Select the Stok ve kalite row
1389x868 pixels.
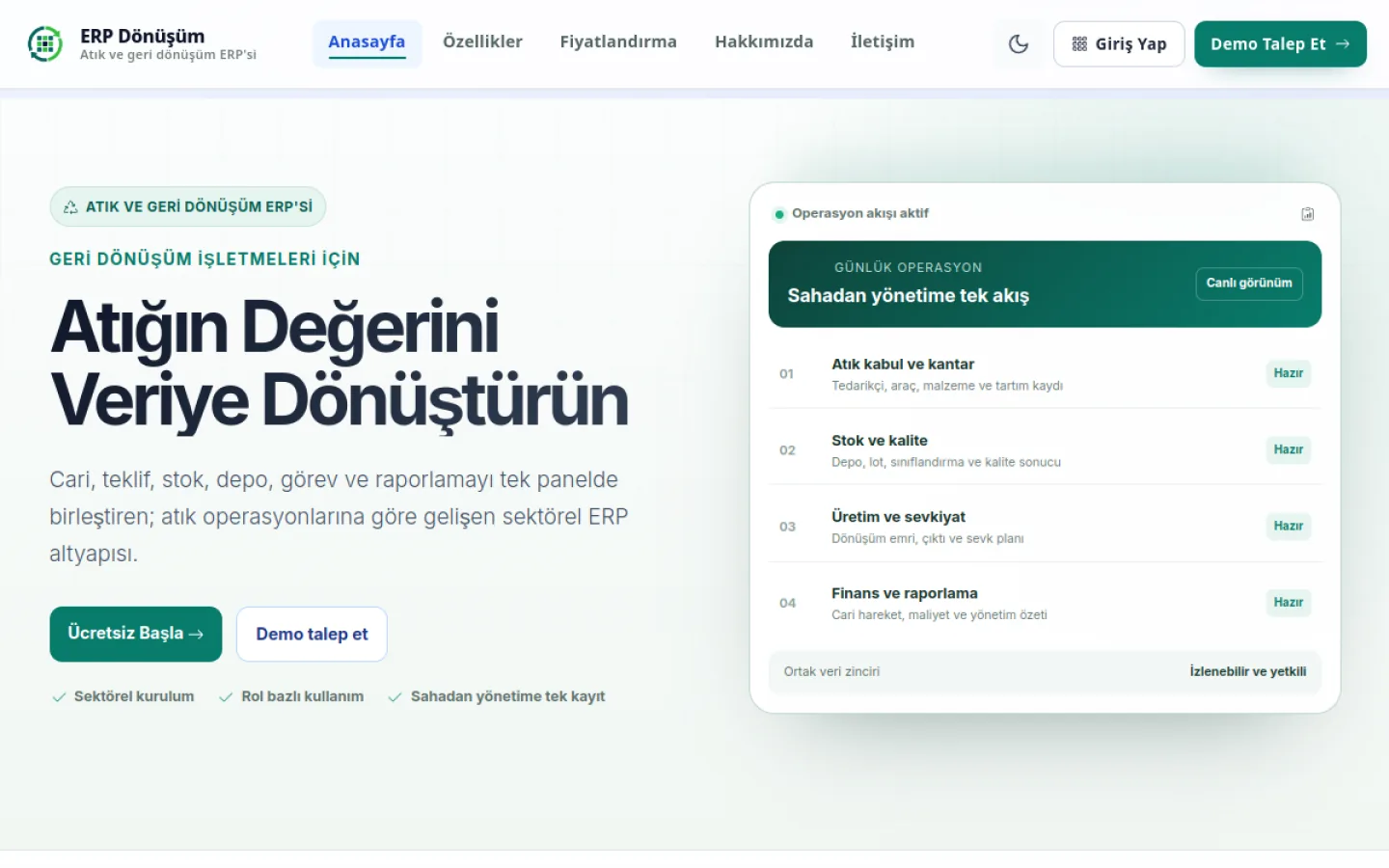1045,450
